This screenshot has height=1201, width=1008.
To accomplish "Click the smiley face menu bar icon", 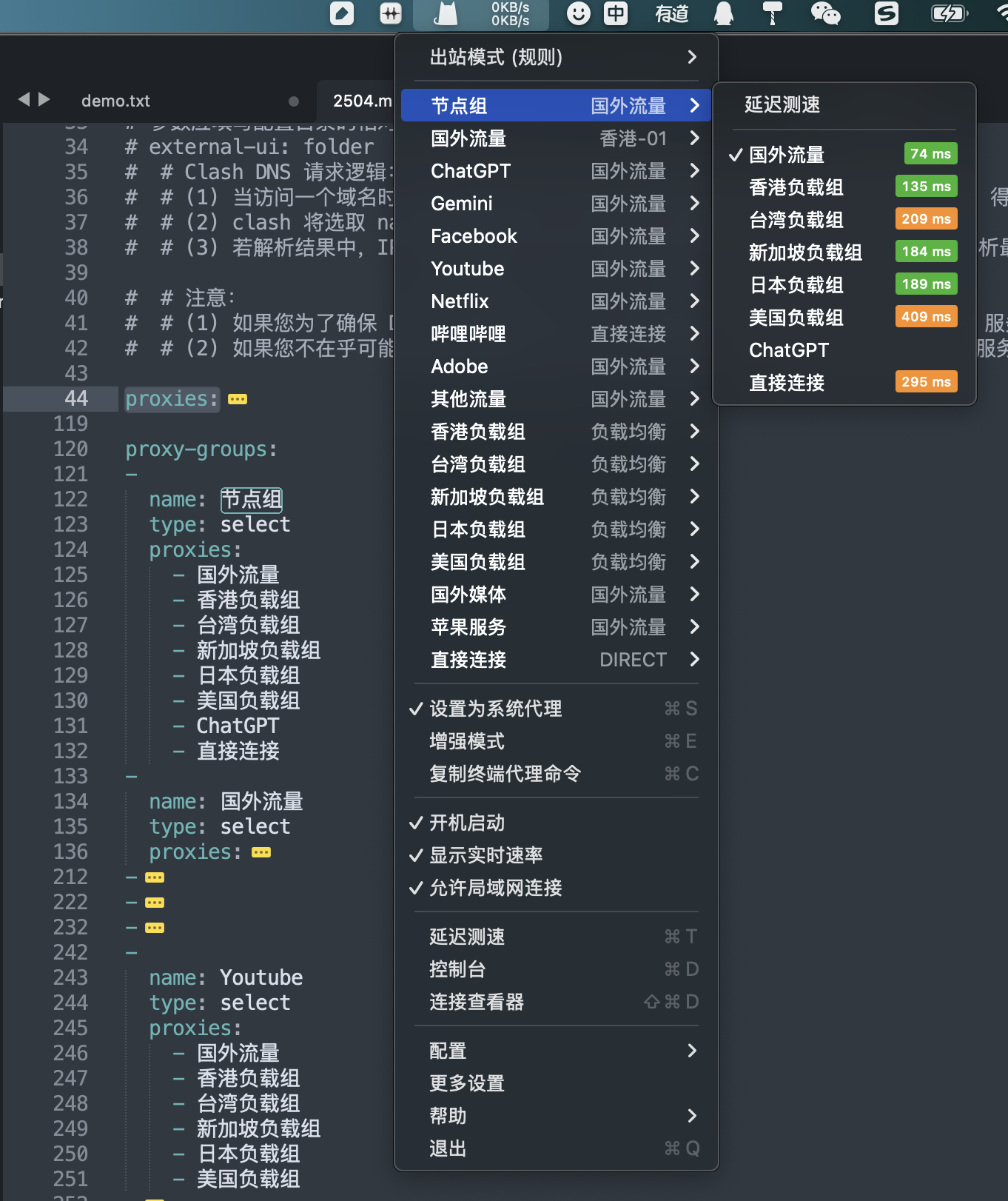I will tap(579, 13).
